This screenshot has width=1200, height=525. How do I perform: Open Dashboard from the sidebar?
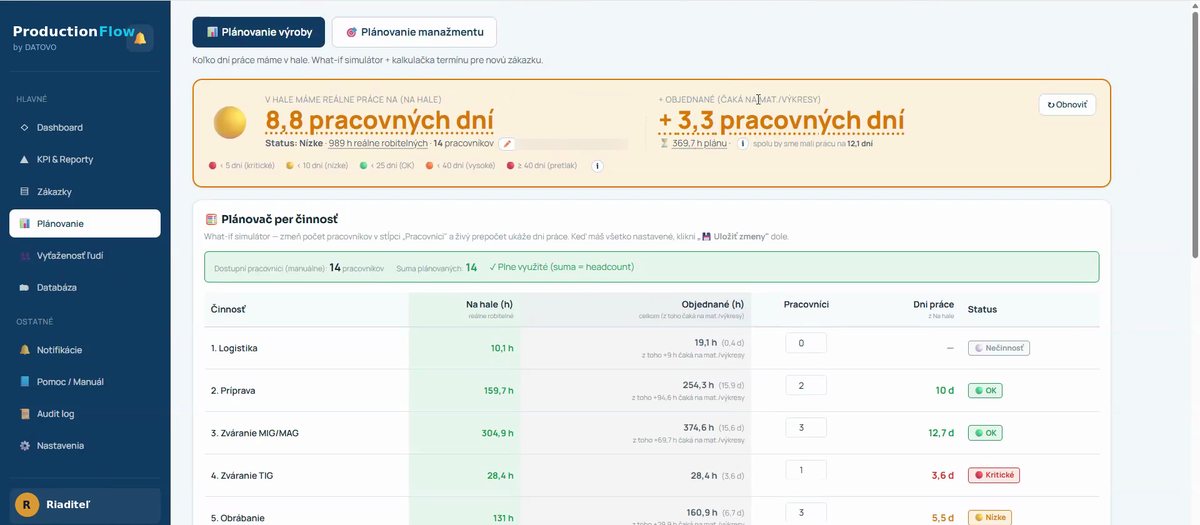[x=85, y=128]
